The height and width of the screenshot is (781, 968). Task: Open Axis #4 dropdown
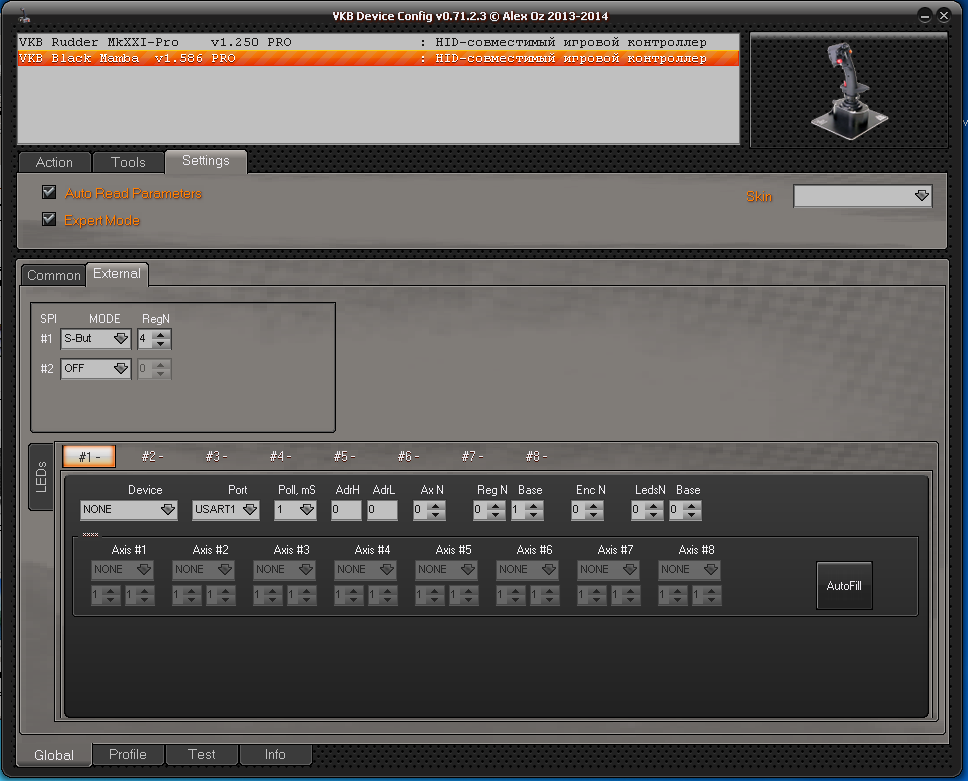click(365, 570)
